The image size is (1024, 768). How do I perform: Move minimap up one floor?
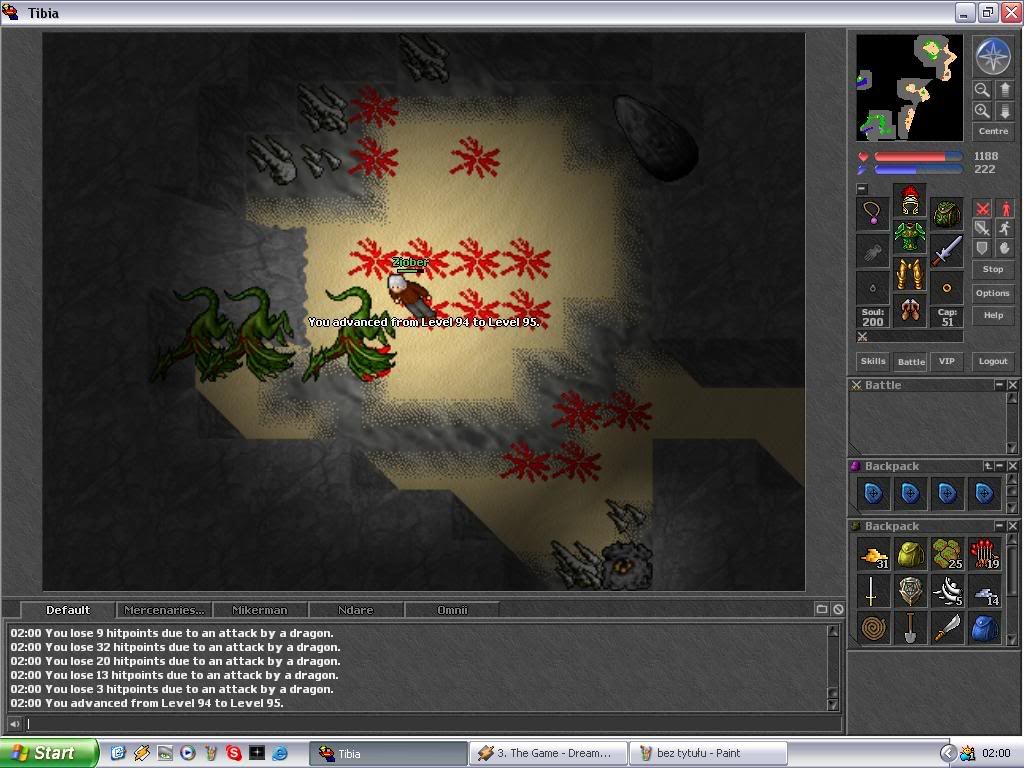pyautogui.click(x=1004, y=89)
